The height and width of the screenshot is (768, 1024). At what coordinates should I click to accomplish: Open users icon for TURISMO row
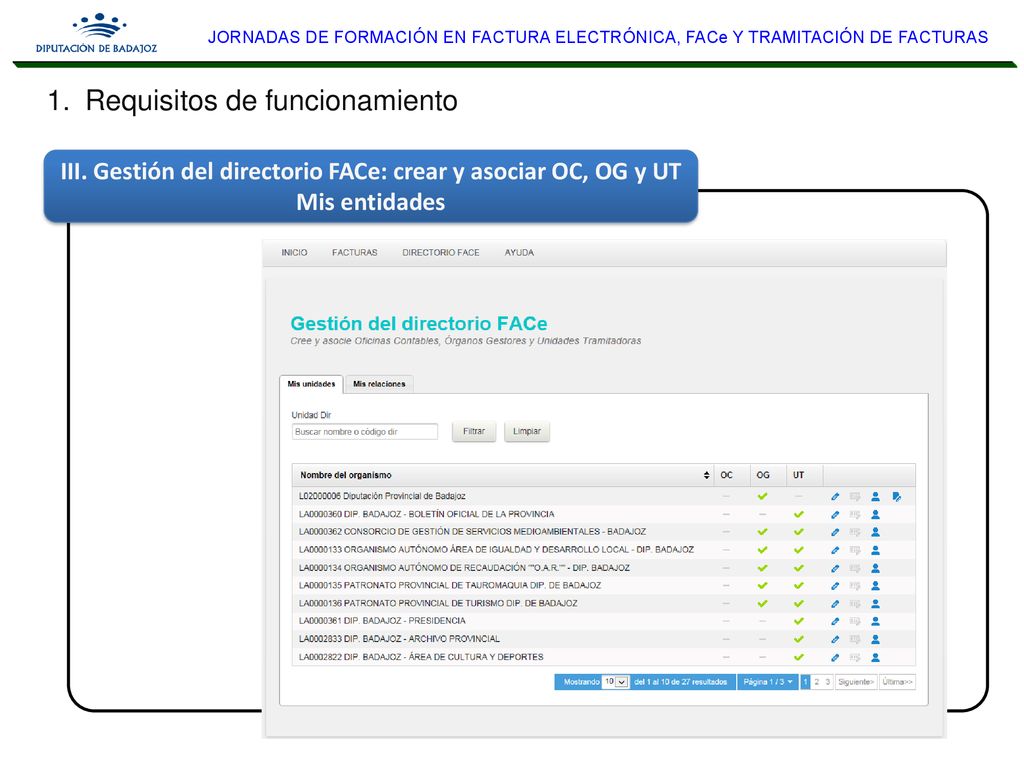[x=875, y=604]
